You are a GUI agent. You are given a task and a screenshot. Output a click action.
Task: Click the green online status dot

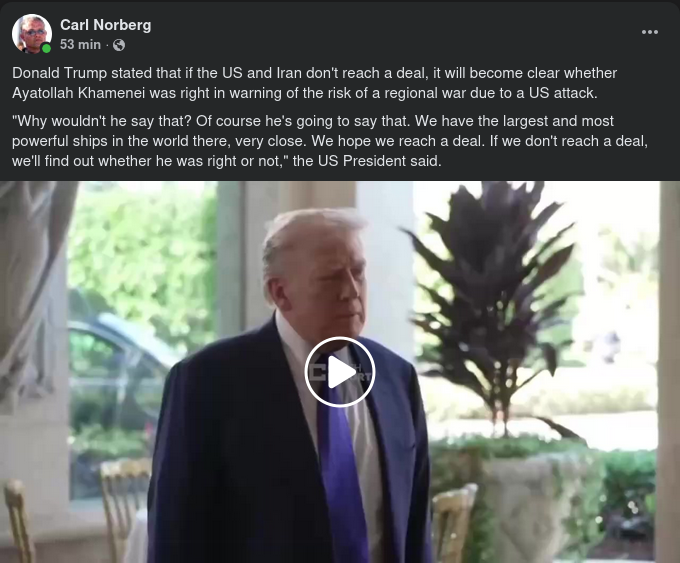pos(46,48)
